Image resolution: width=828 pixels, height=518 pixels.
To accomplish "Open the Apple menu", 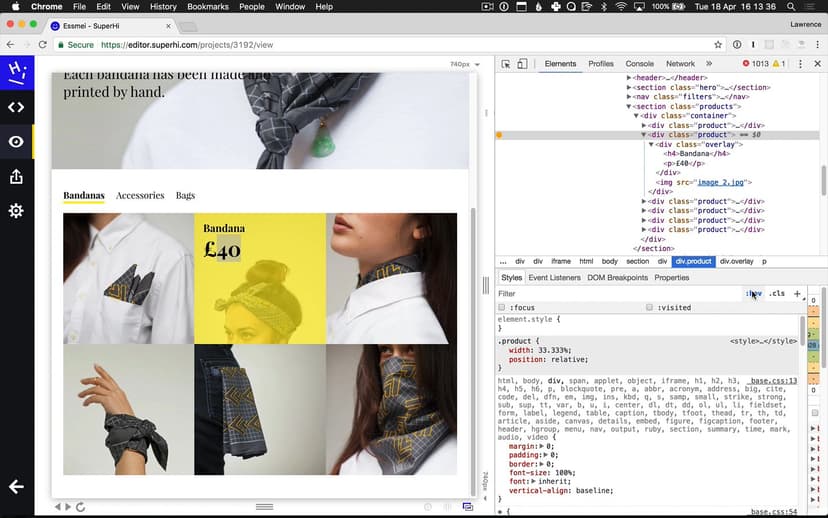I will tap(15, 7).
